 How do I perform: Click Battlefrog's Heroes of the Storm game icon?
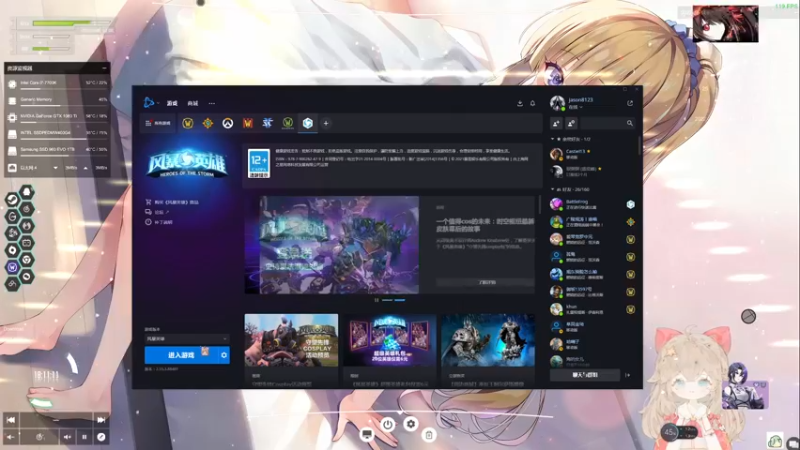click(631, 204)
